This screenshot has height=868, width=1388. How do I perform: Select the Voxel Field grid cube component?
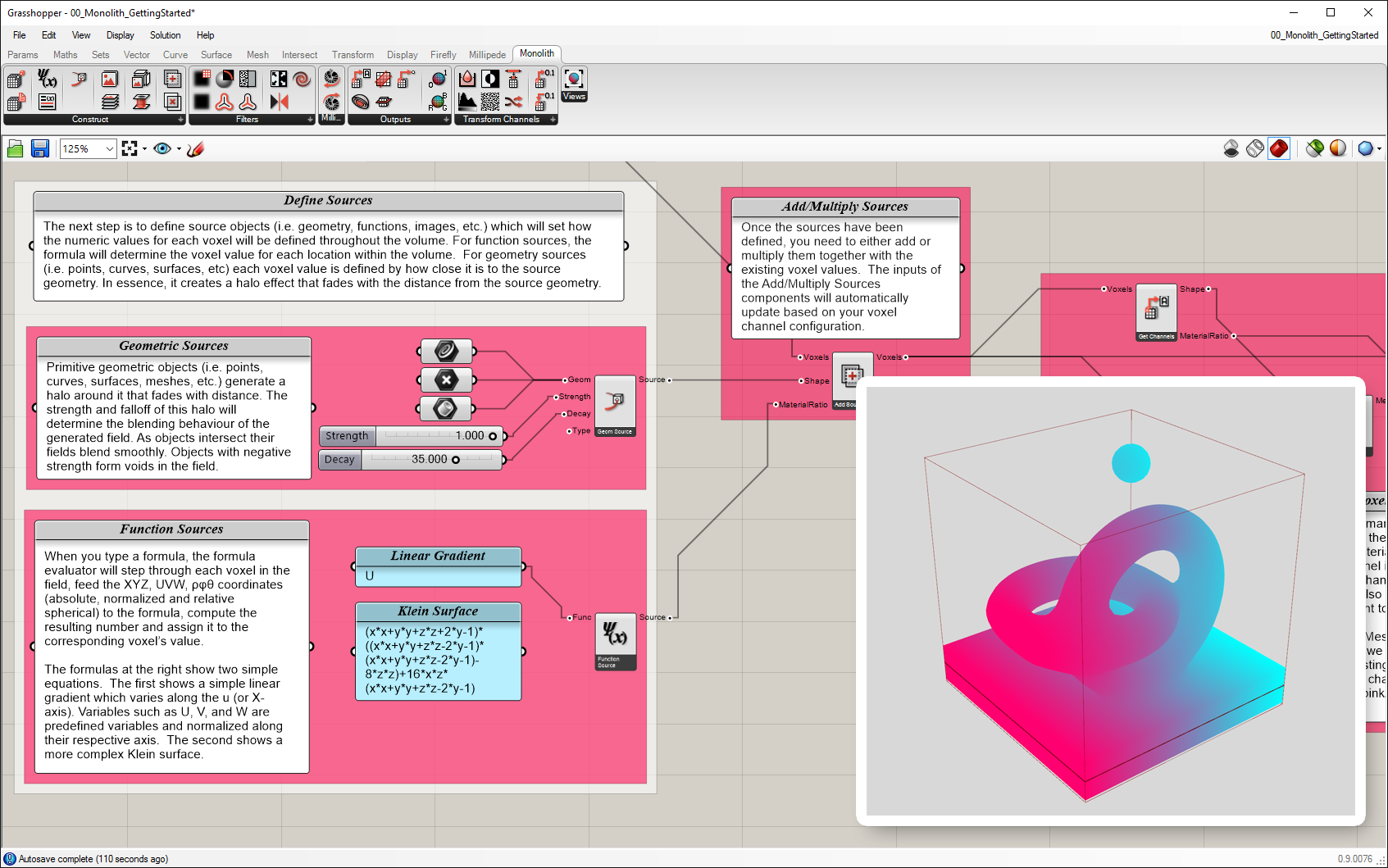tap(16, 80)
